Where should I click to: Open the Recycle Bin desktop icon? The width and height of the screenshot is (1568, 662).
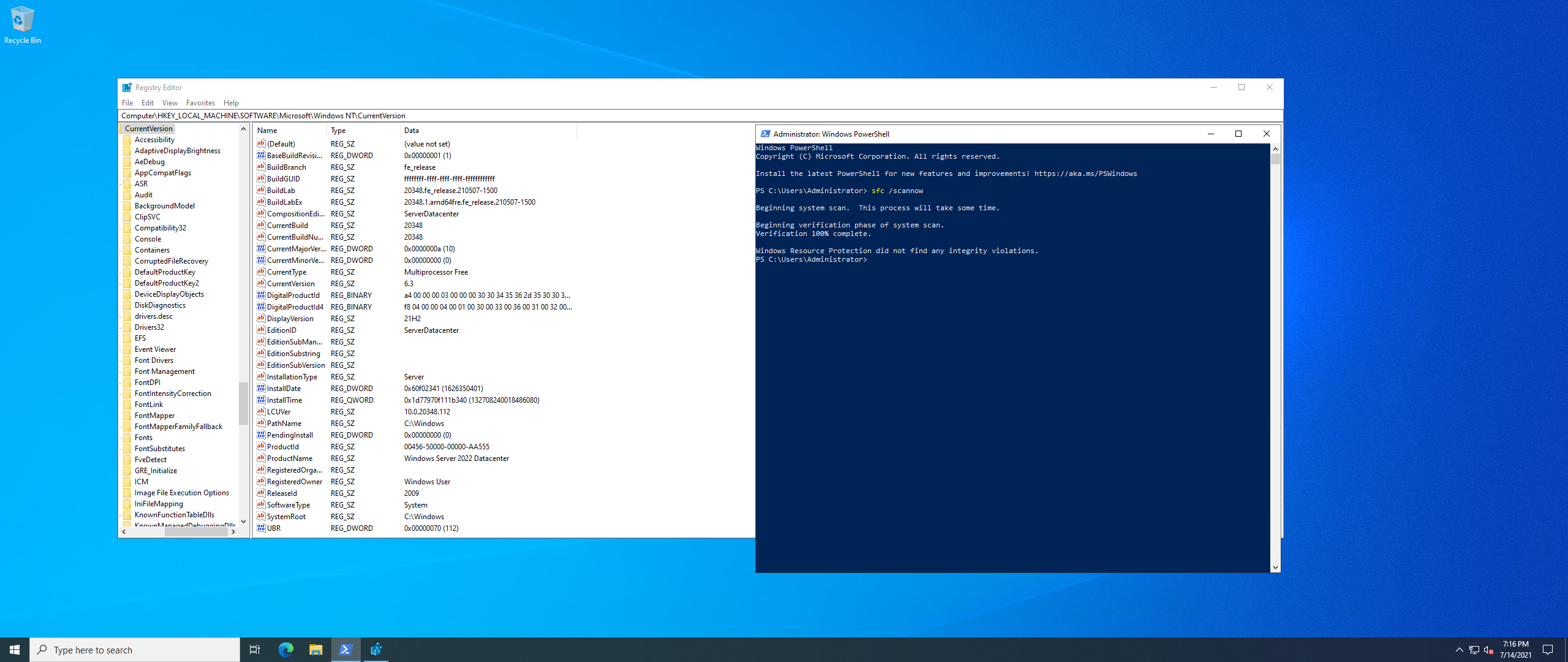(x=23, y=25)
